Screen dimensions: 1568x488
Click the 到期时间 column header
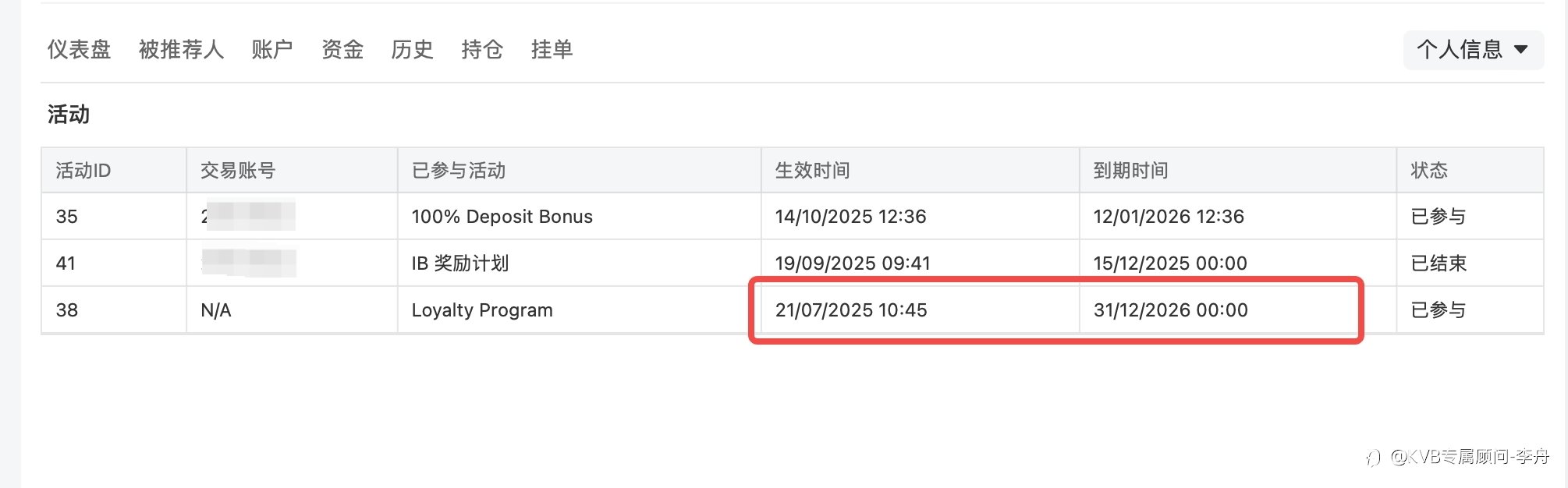click(1130, 171)
